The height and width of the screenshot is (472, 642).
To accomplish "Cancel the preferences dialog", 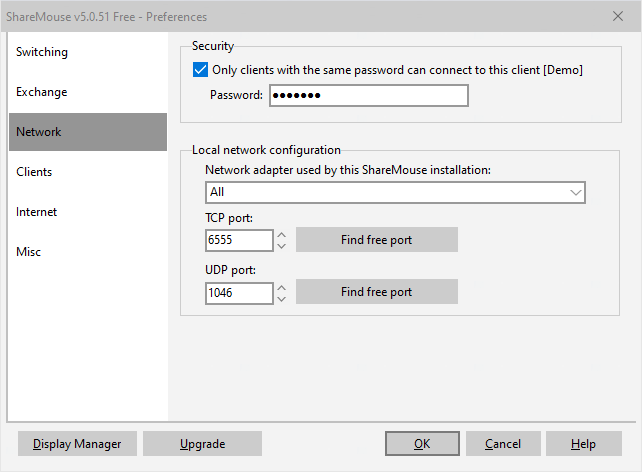I will click(x=503, y=444).
